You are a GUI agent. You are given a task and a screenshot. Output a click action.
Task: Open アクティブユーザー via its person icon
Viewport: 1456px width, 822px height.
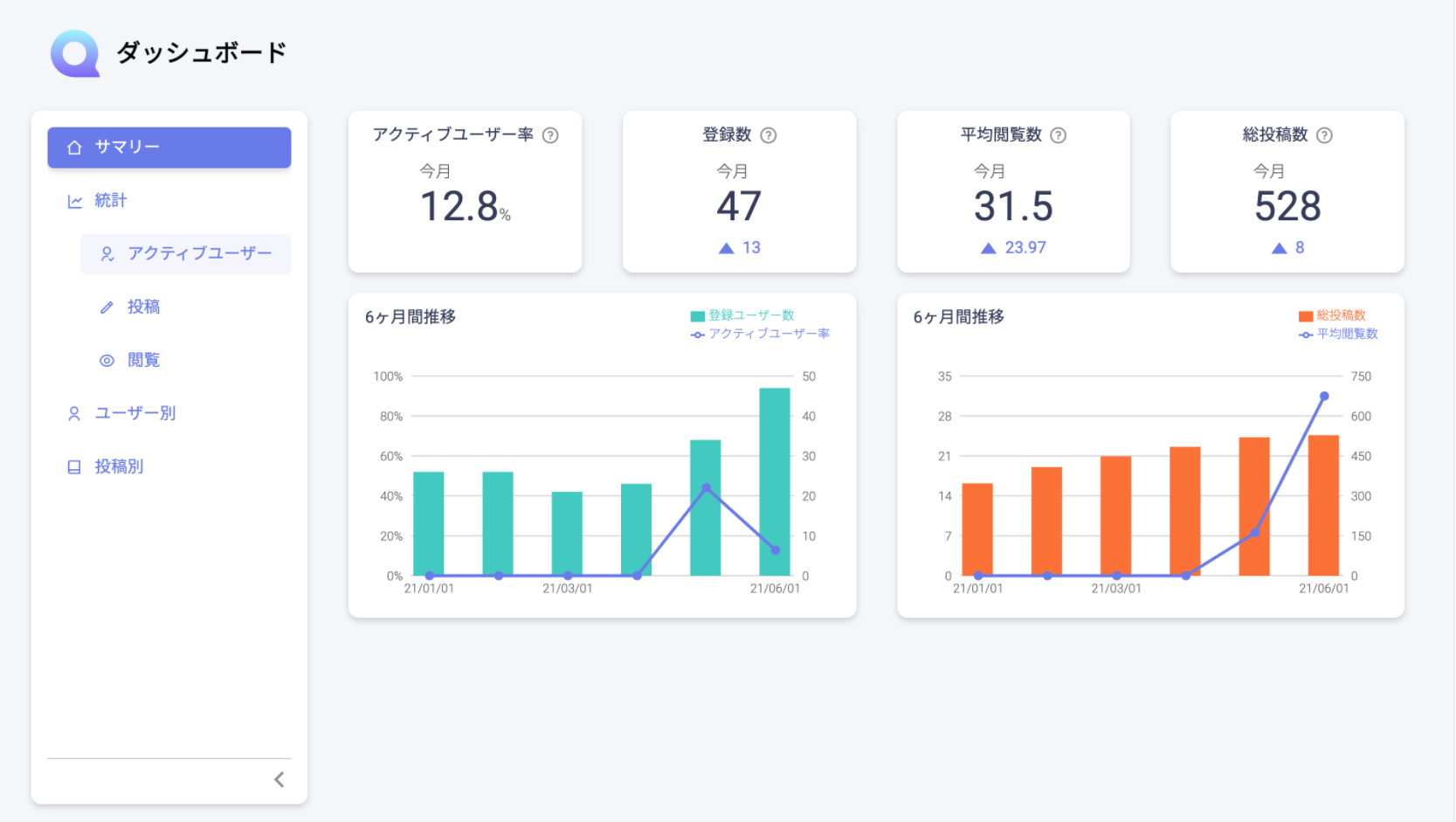point(107,253)
